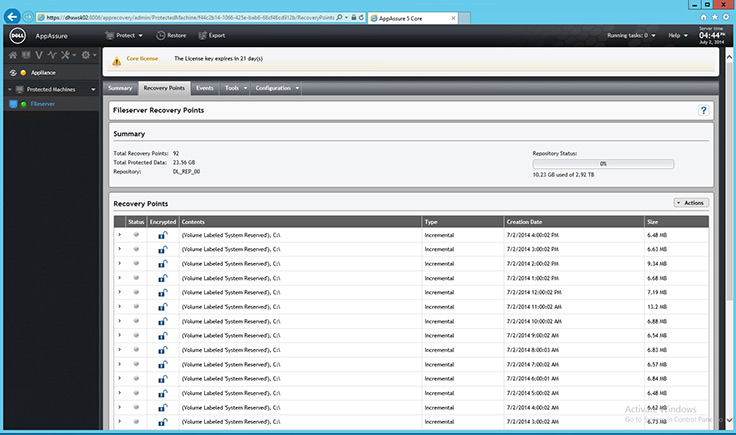The image size is (736, 435).
Task: Click the Restore clock icon
Action: 161,36
